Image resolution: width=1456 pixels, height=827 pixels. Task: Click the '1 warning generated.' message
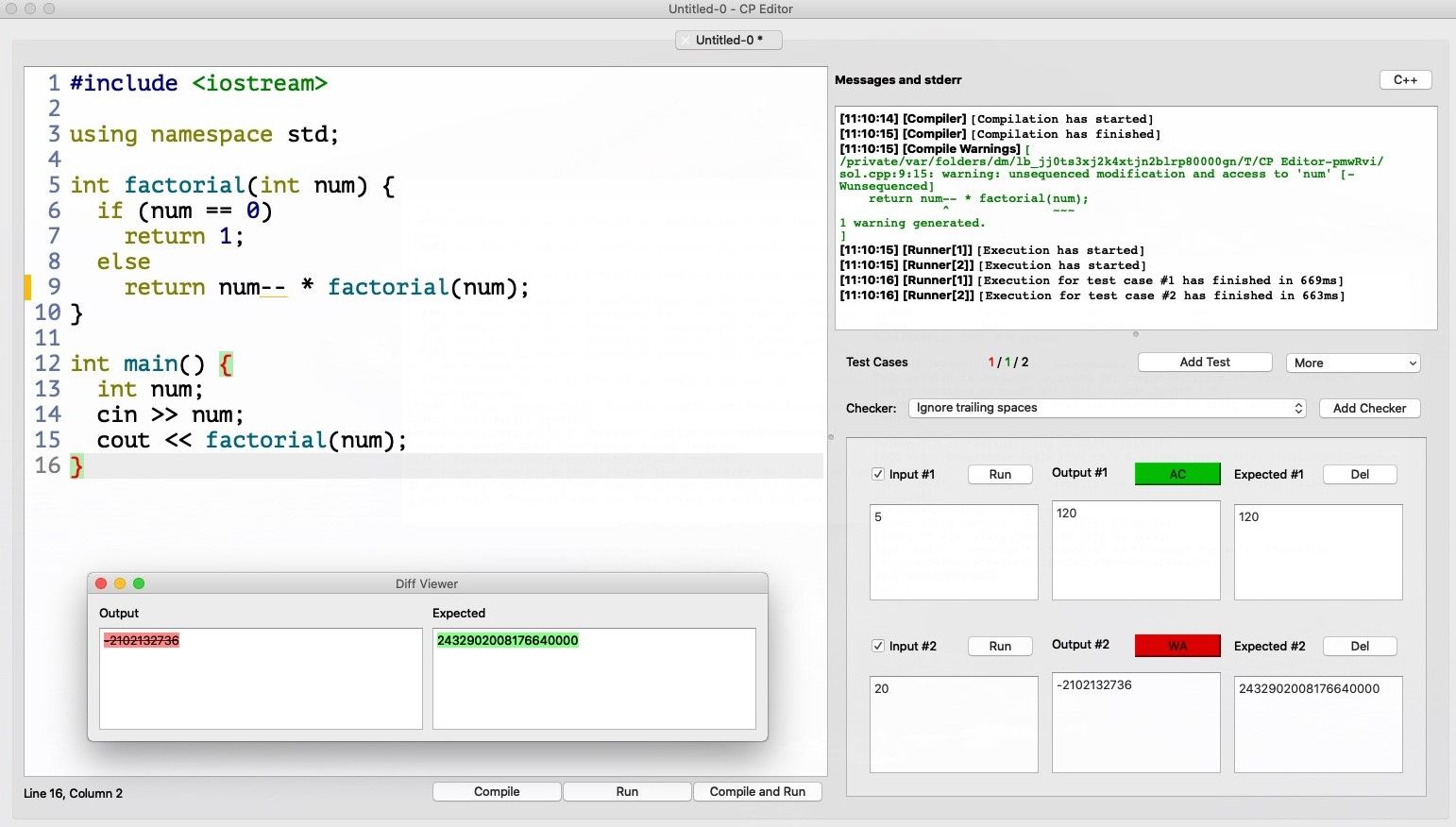[x=912, y=223]
